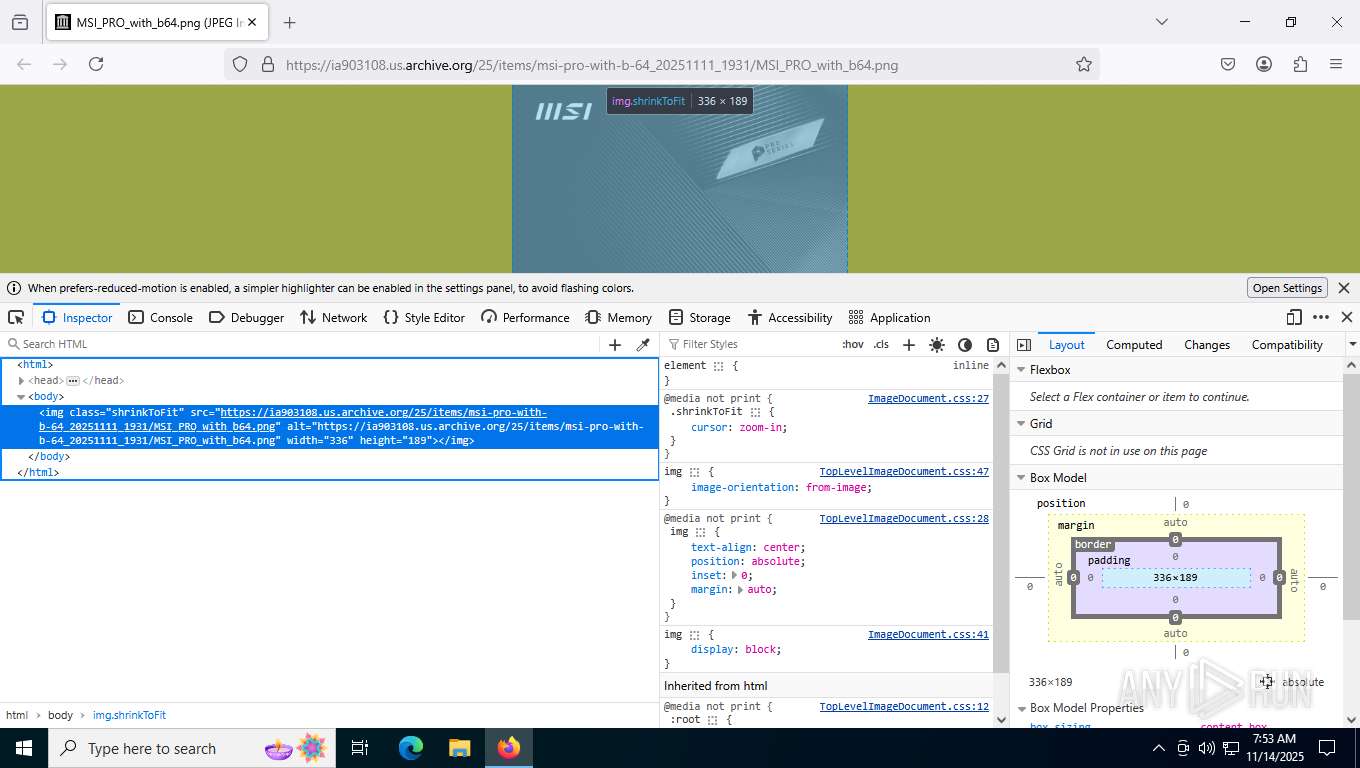The height and width of the screenshot is (768, 1360).
Task: Open a new browser tab
Action: pyautogui.click(x=289, y=22)
